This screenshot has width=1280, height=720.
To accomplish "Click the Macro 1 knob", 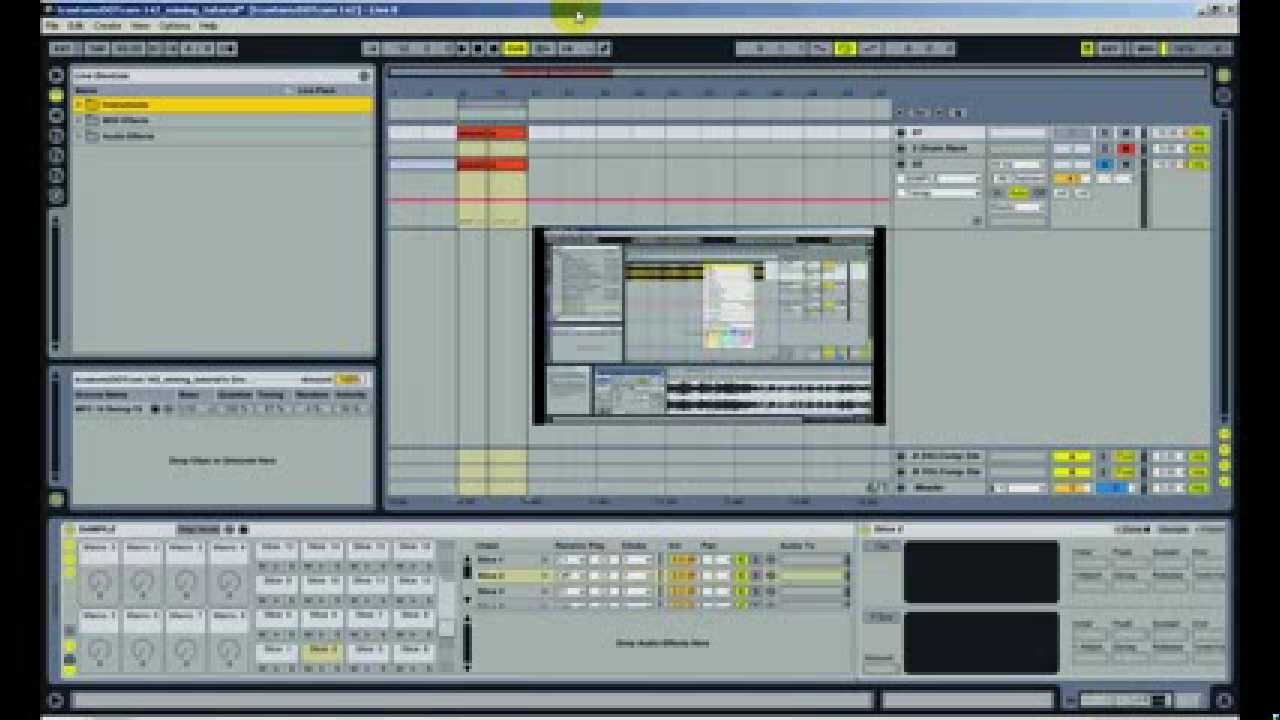I will point(98,580).
